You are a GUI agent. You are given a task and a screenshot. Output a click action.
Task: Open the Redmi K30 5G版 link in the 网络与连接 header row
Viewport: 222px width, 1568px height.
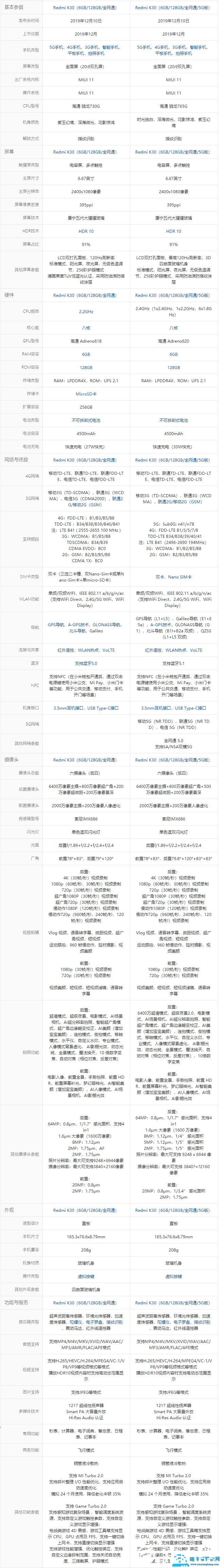click(173, 460)
